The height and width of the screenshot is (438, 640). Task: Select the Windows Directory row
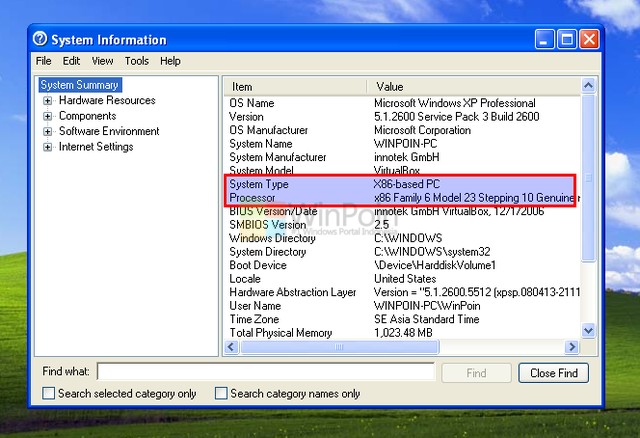click(402, 238)
